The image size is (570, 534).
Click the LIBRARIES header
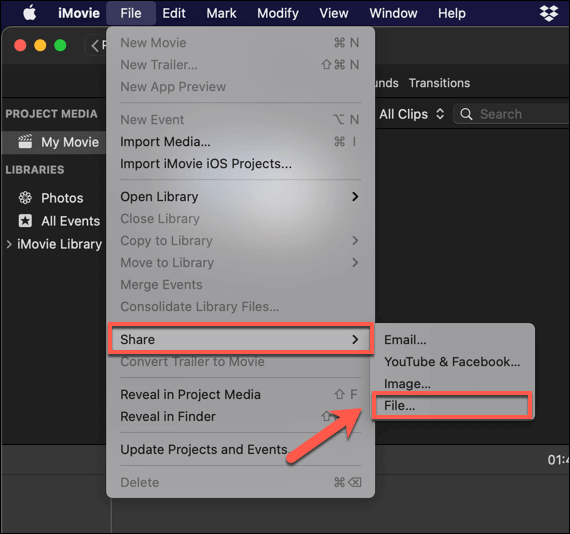[x=35, y=170]
